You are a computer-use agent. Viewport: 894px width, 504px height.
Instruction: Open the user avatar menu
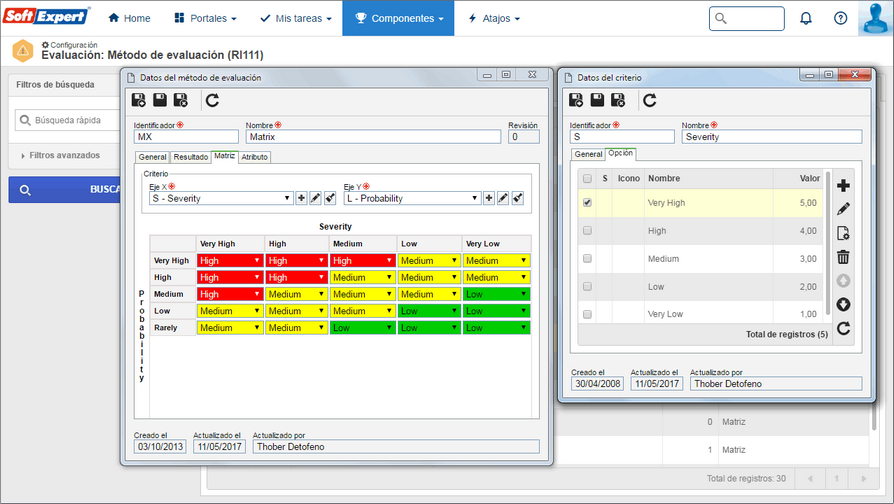[876, 18]
